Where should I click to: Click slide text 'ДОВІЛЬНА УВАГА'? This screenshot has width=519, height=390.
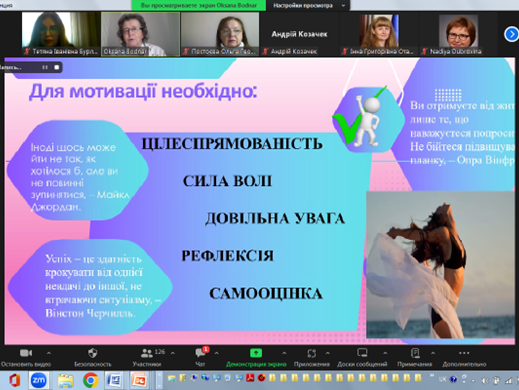click(275, 219)
